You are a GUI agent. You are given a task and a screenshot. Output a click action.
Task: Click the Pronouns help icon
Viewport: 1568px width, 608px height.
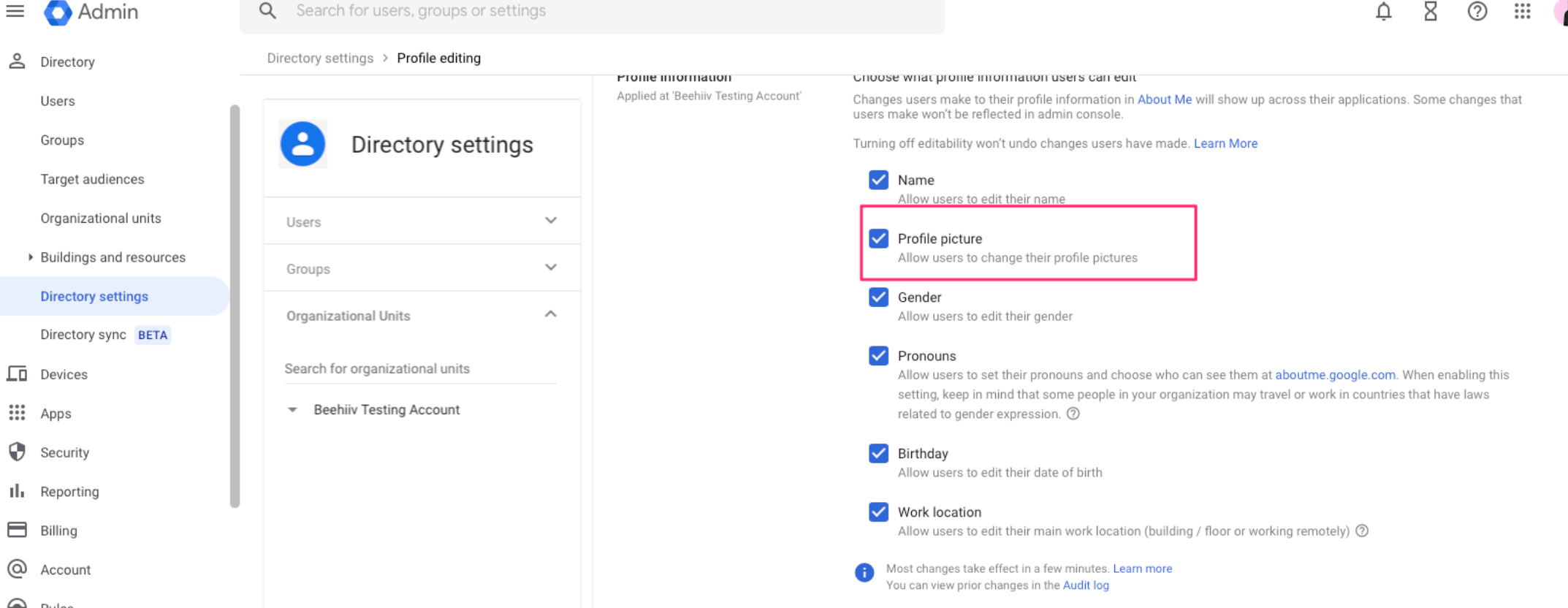(1073, 414)
